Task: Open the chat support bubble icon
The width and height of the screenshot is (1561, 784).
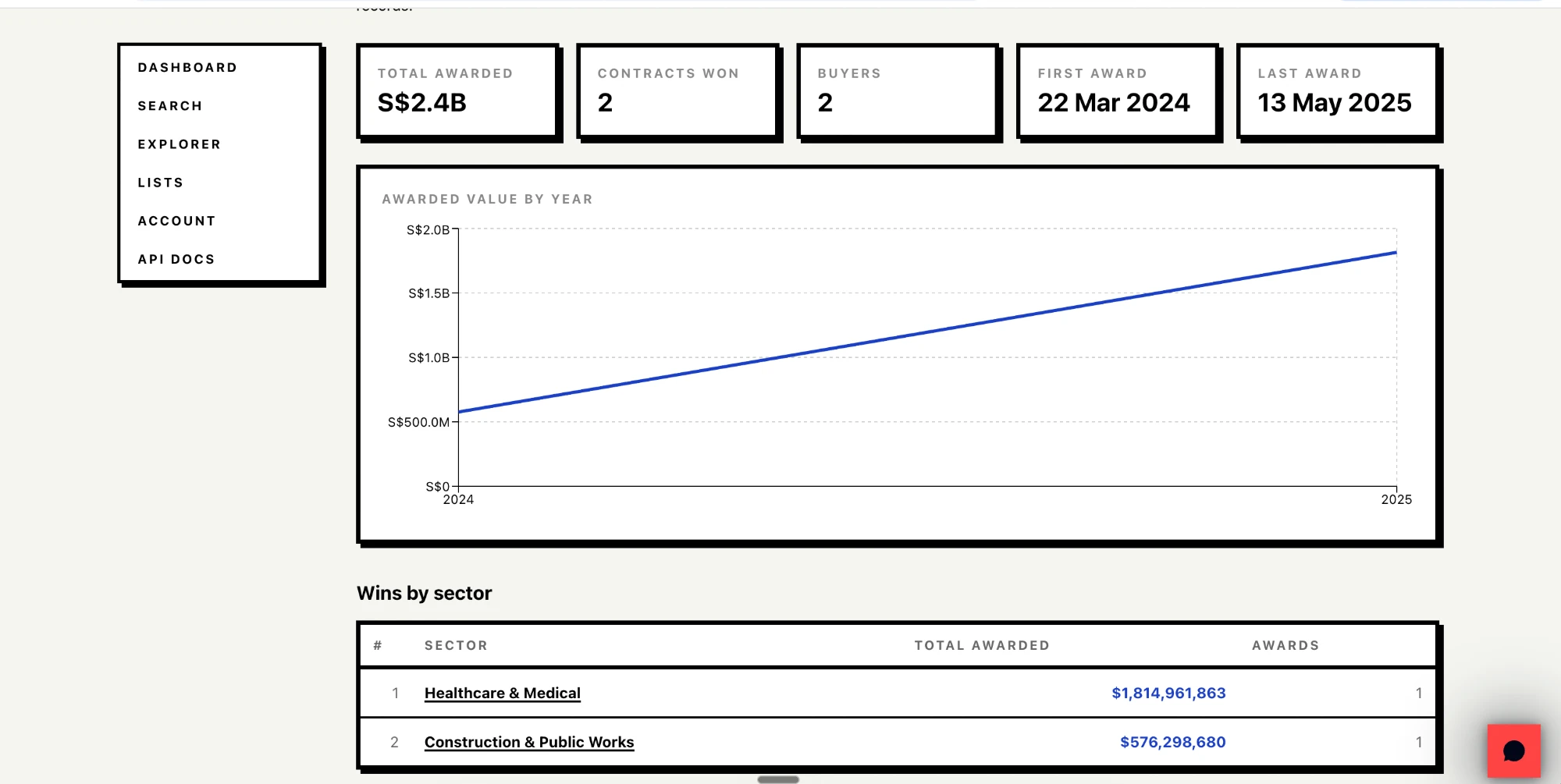Action: point(1513,750)
